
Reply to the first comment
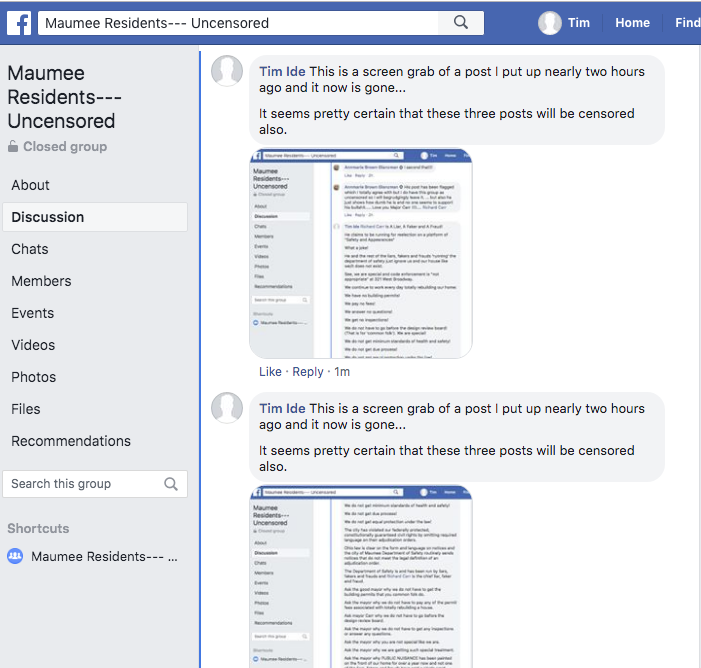(x=308, y=372)
